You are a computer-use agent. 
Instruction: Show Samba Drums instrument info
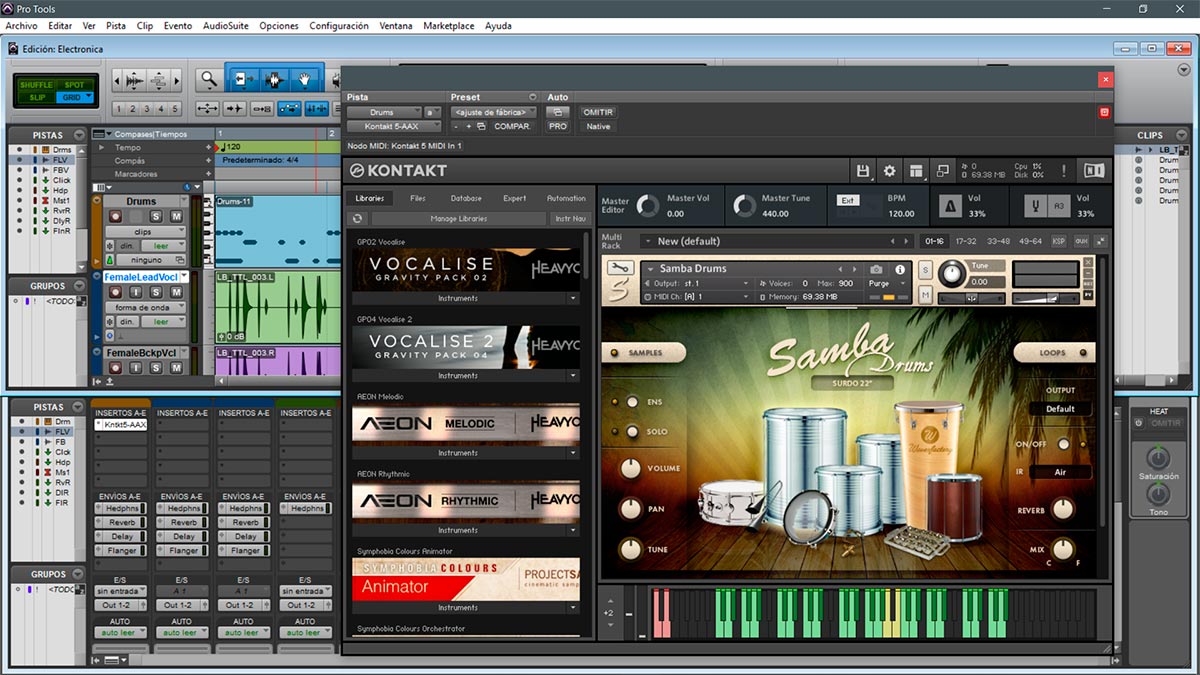click(x=900, y=269)
